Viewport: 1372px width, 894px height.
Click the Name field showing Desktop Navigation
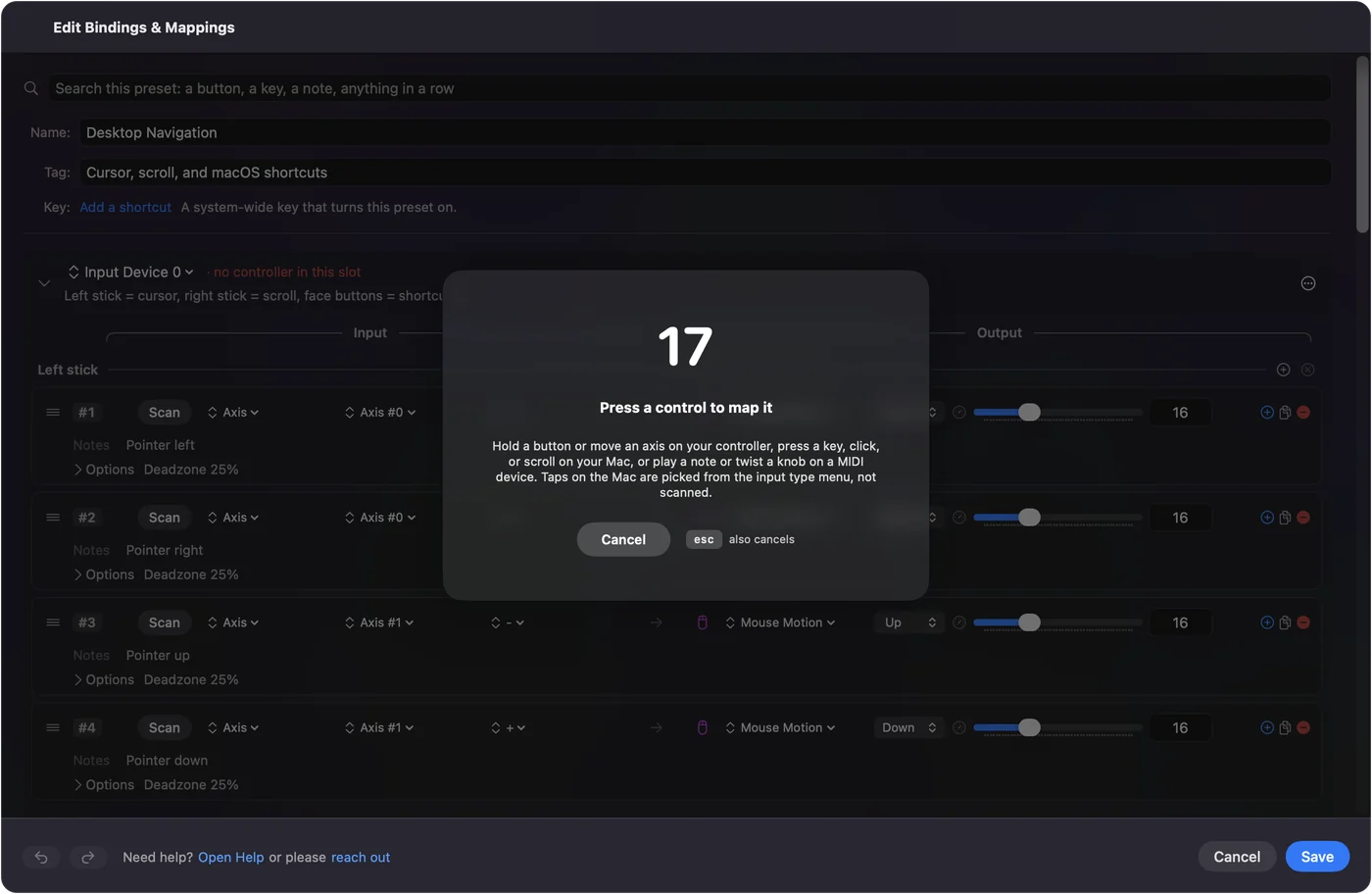[x=705, y=132]
